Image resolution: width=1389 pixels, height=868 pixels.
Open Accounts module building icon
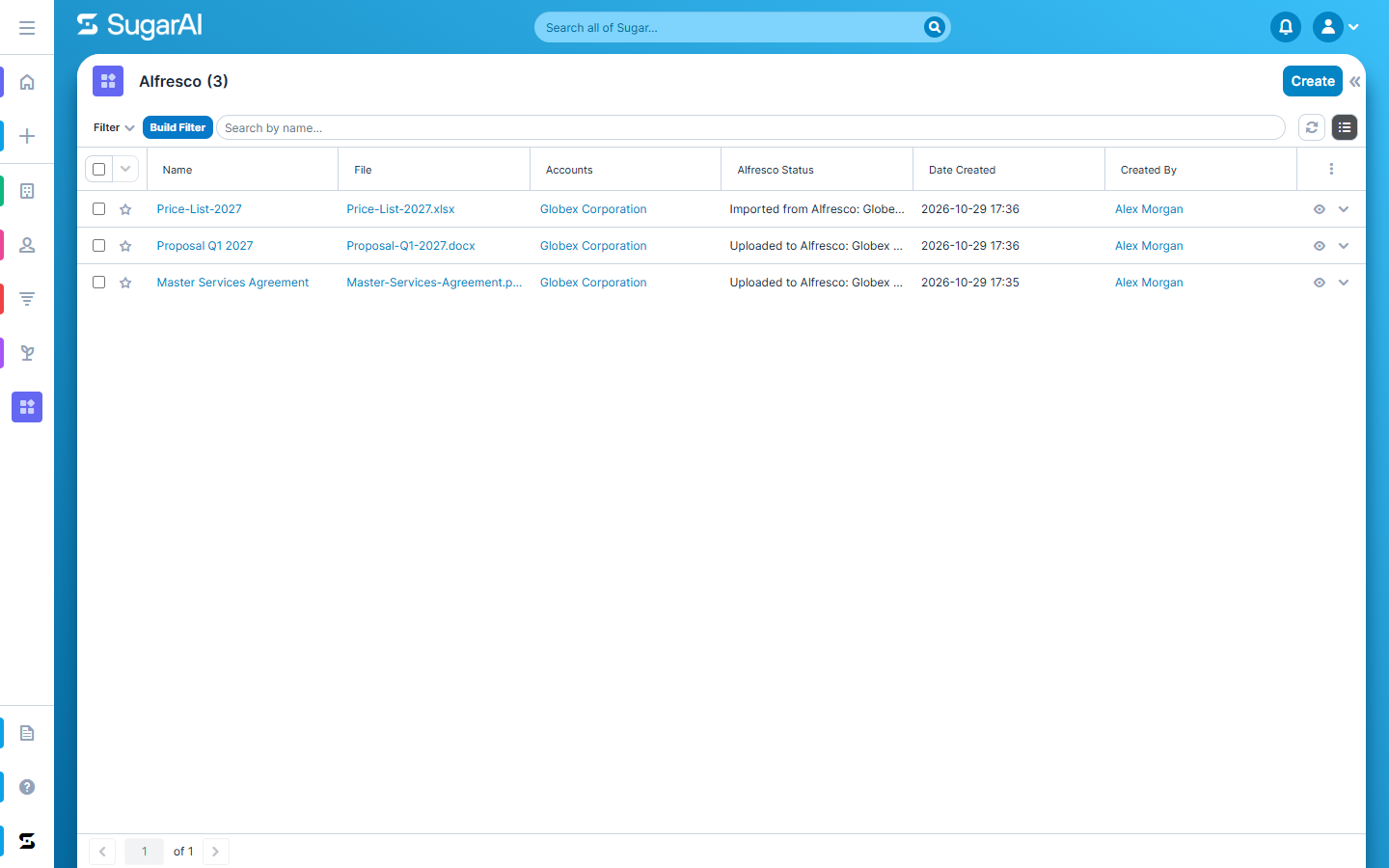click(x=27, y=191)
